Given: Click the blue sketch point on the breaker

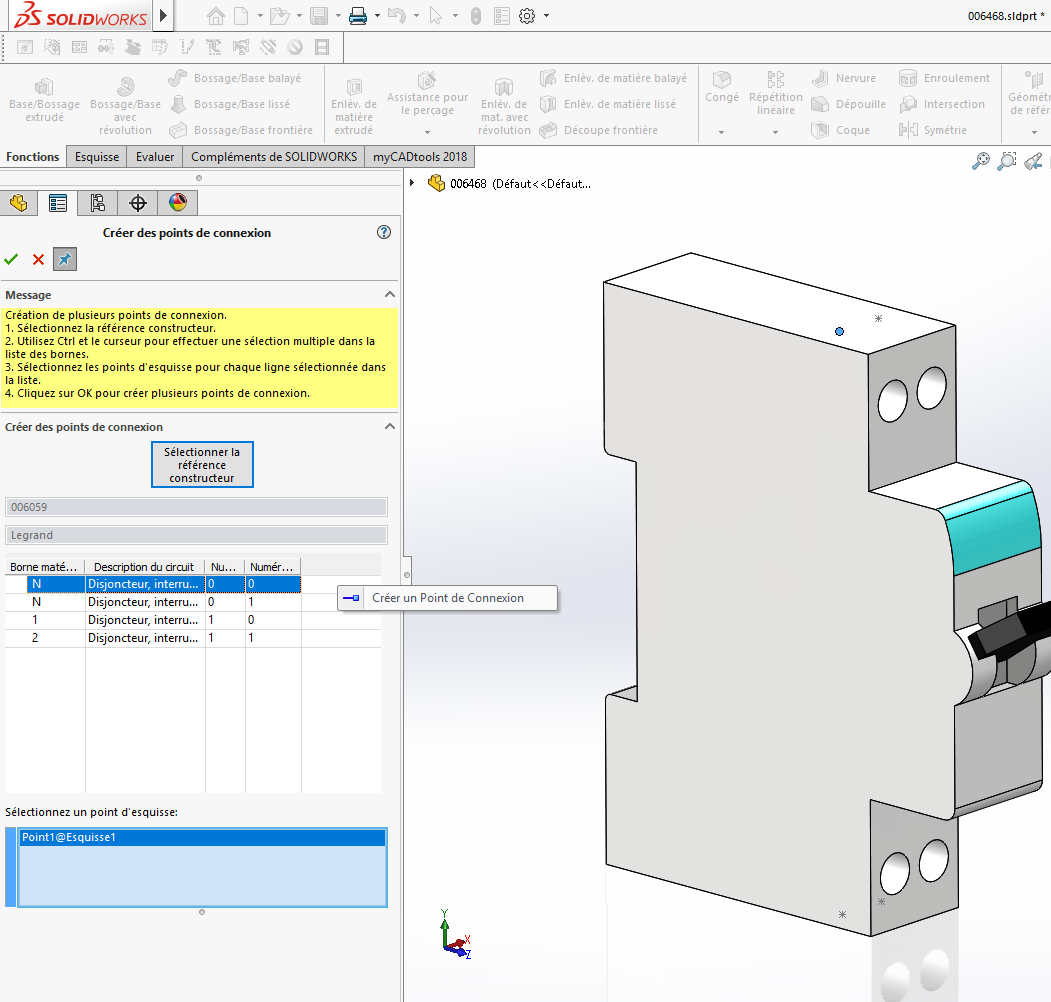Looking at the screenshot, I should click(x=839, y=331).
